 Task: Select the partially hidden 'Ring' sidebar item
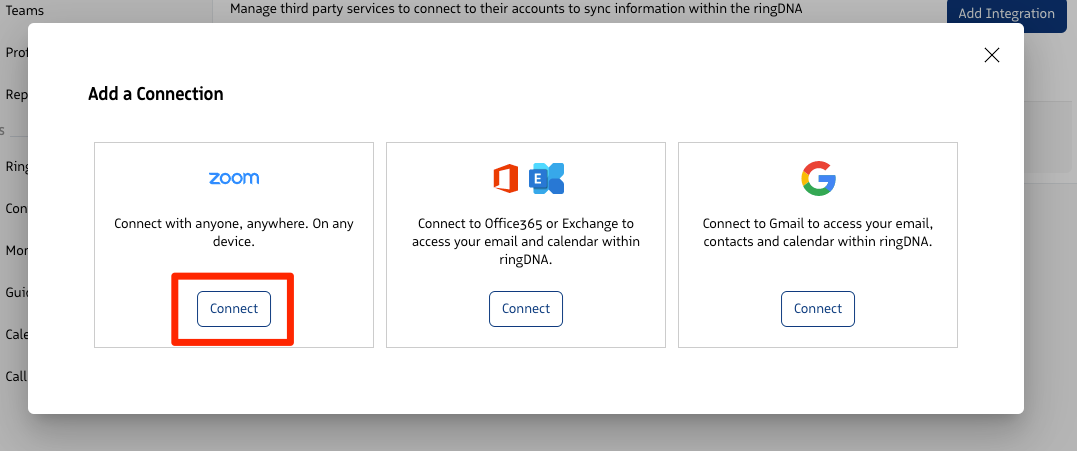(x=16, y=166)
